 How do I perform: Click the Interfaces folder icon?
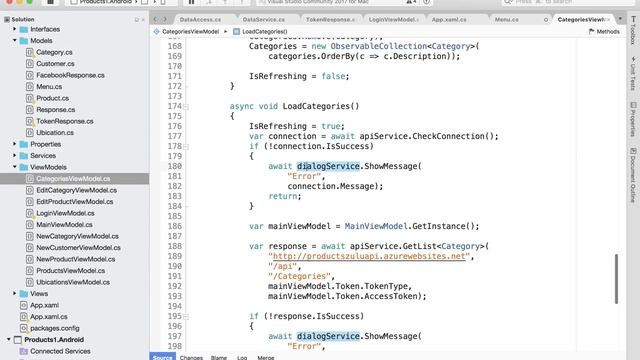pos(24,29)
